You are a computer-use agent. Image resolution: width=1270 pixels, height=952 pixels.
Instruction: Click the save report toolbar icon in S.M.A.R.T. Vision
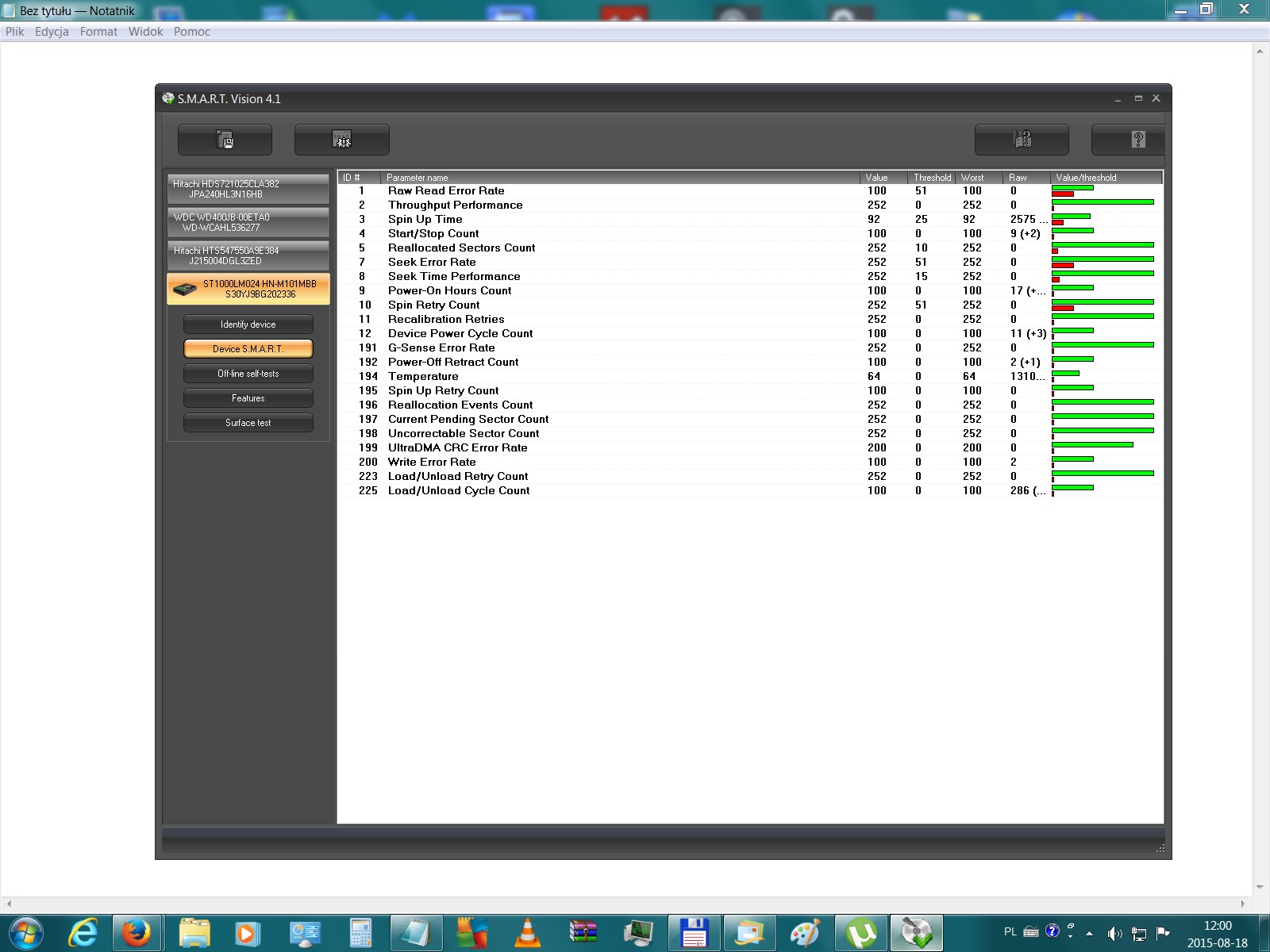[225, 140]
